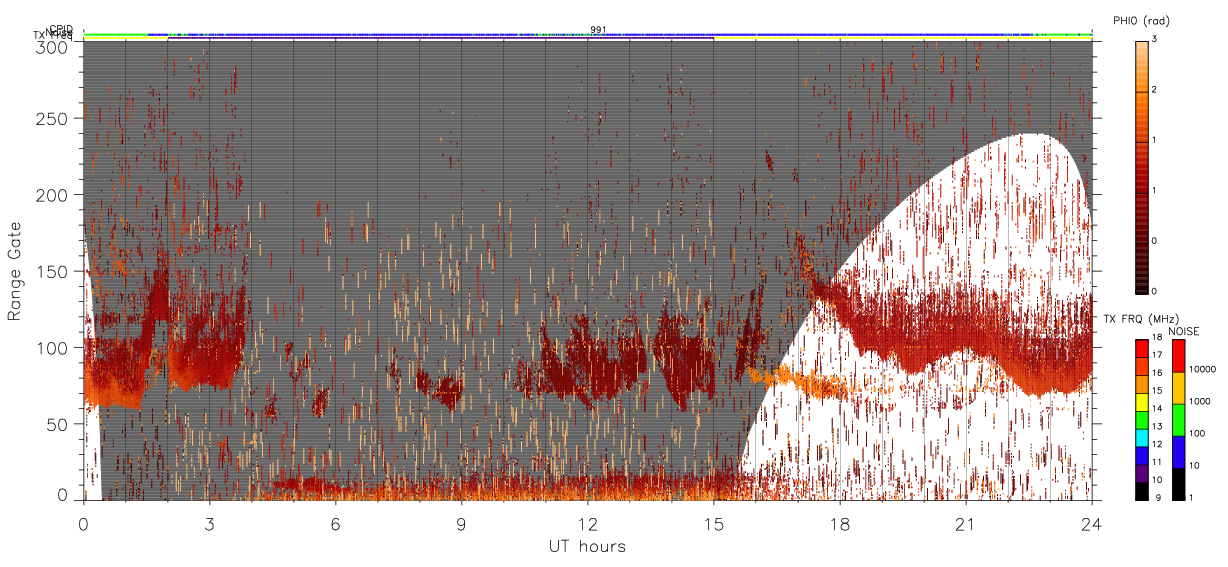Click the yellow 14–15 MHz TX FRQ swatch
Viewport: 1228px width, 567px height.
coord(1142,402)
